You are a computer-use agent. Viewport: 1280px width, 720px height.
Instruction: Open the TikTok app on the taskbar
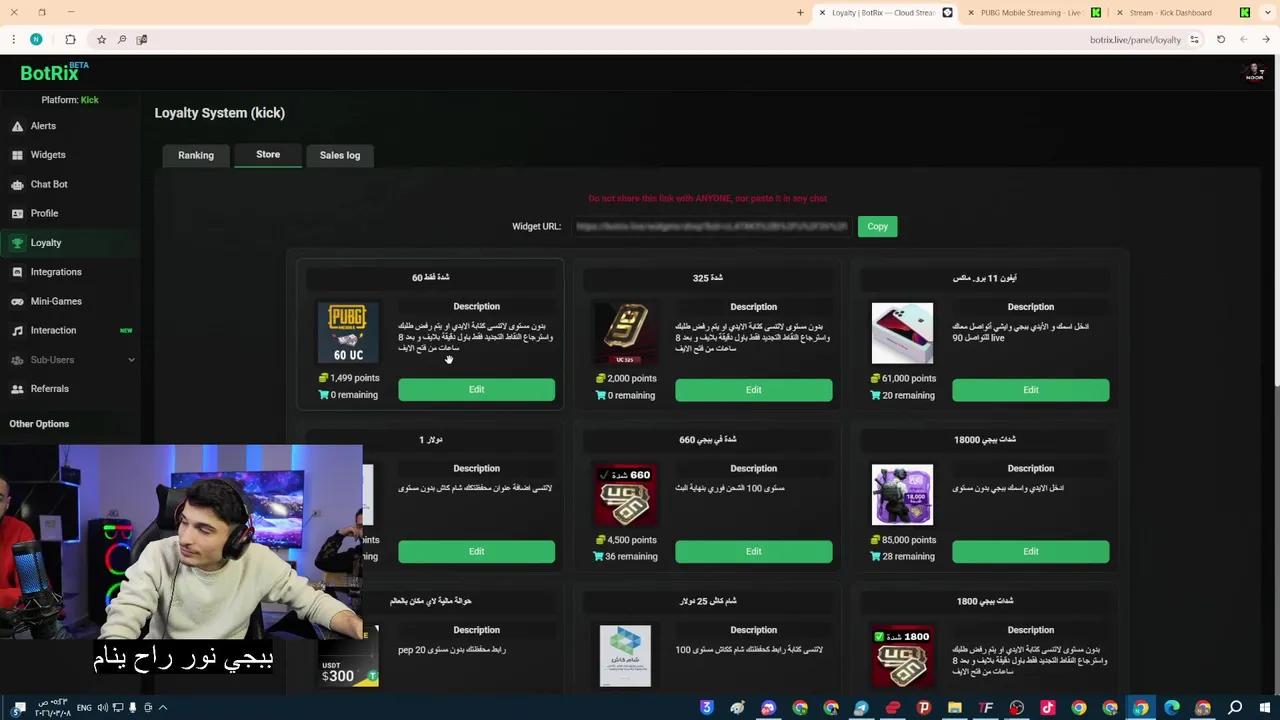(x=1048, y=708)
